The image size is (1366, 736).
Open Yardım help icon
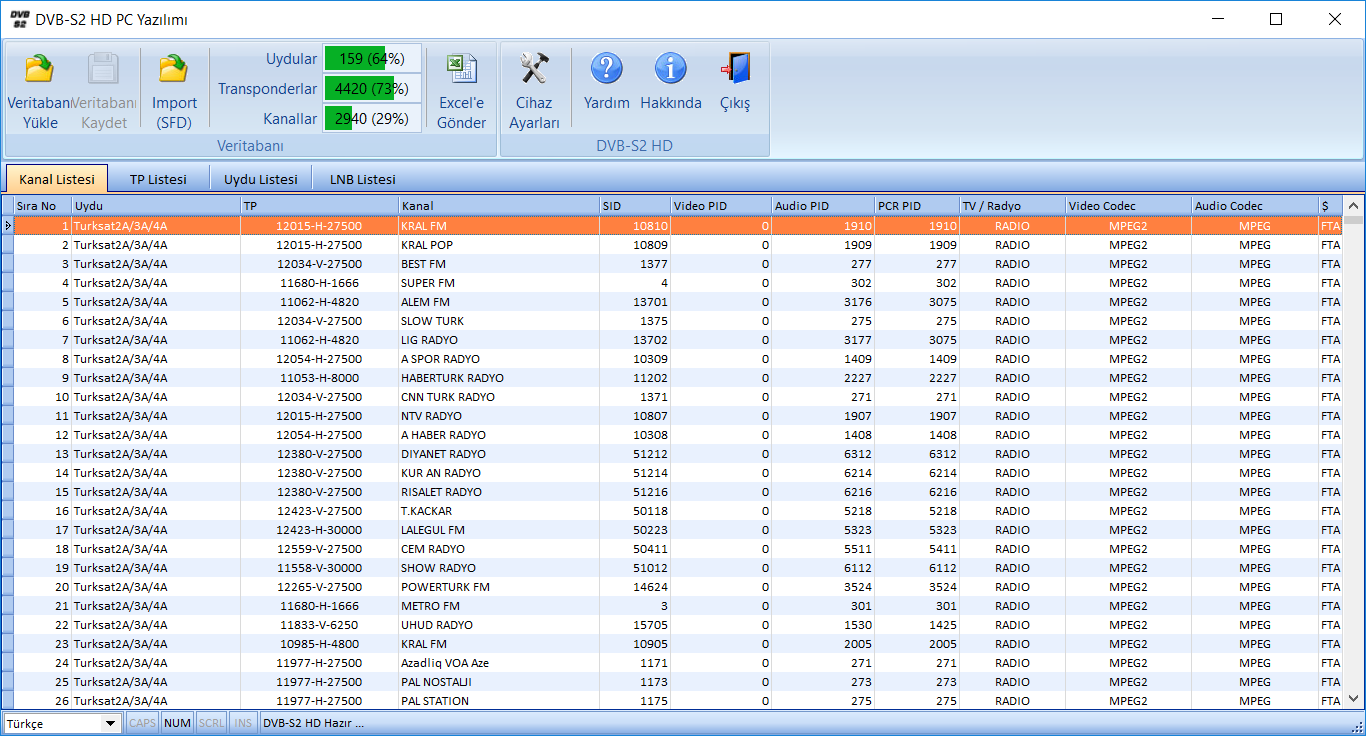click(x=606, y=69)
